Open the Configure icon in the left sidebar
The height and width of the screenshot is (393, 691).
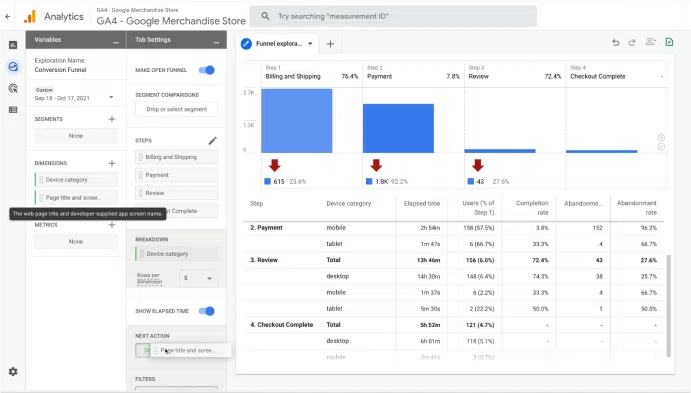13,110
